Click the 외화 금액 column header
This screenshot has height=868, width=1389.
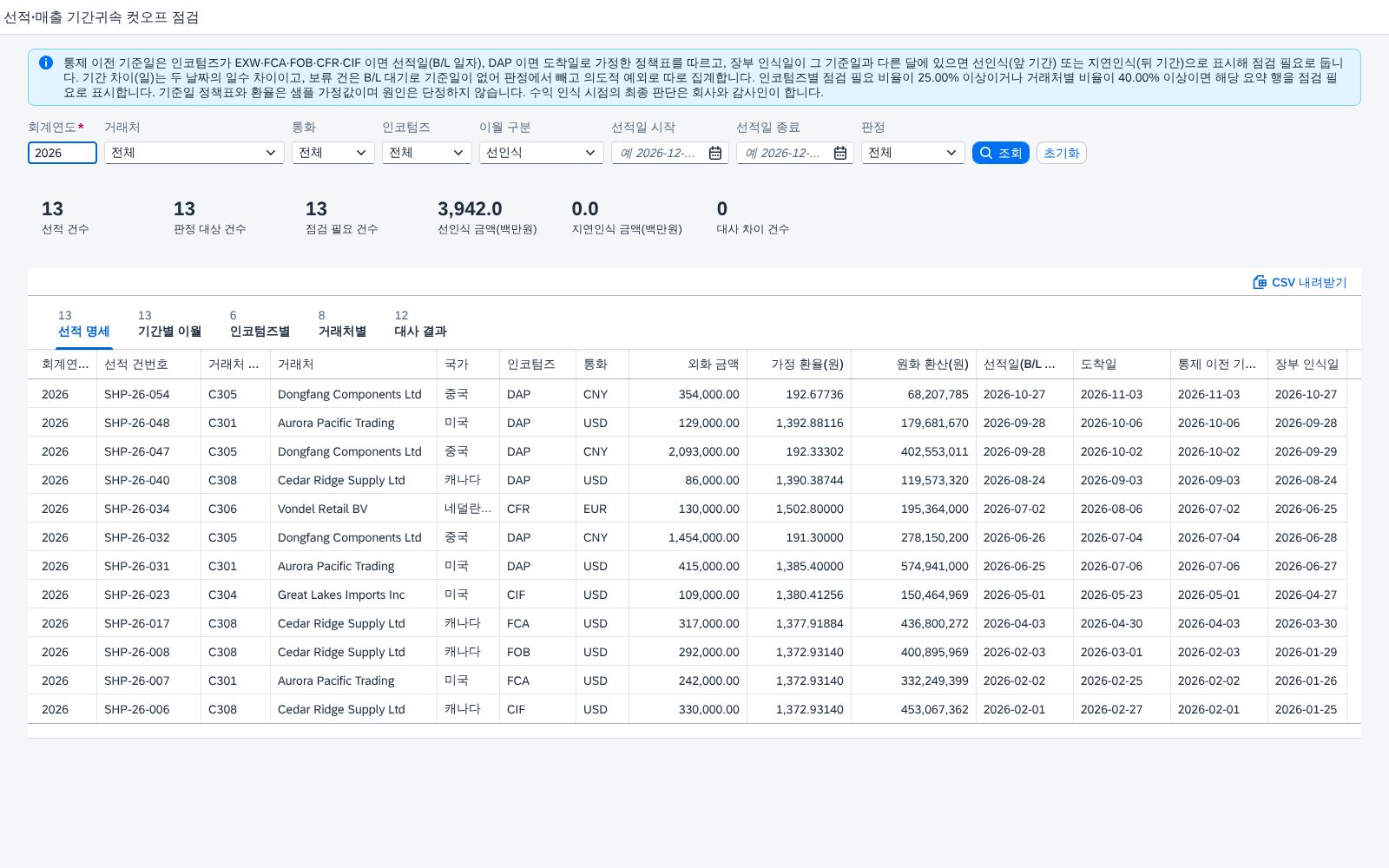pyautogui.click(x=688, y=365)
